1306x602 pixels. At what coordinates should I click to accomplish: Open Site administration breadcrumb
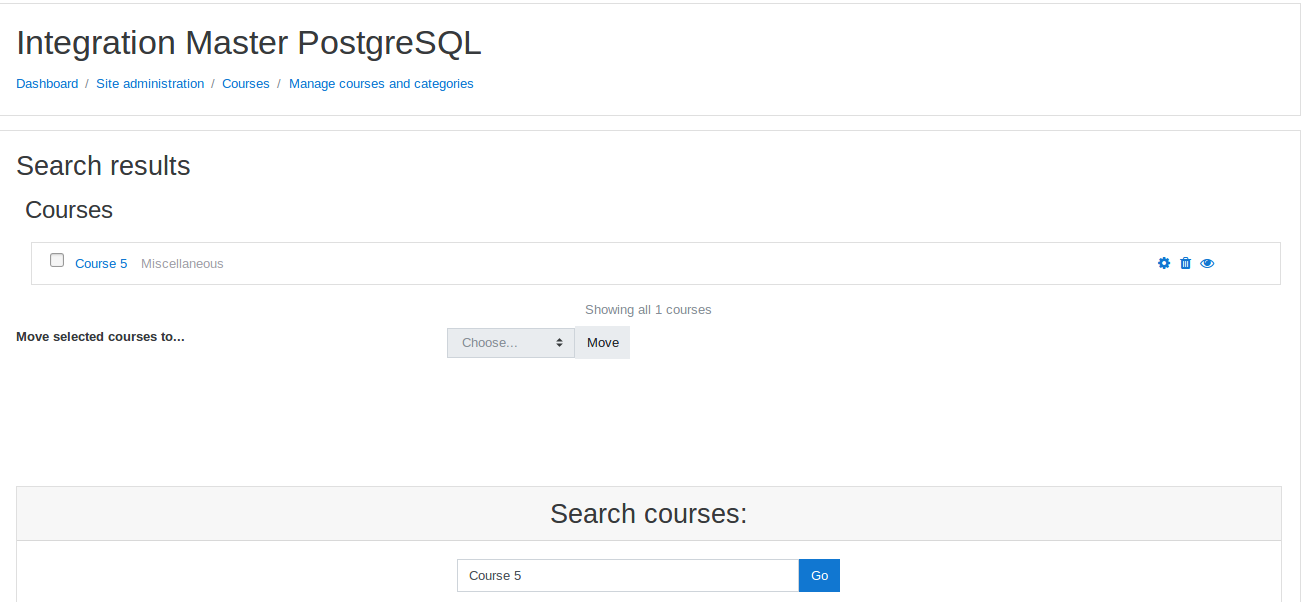[x=150, y=84]
